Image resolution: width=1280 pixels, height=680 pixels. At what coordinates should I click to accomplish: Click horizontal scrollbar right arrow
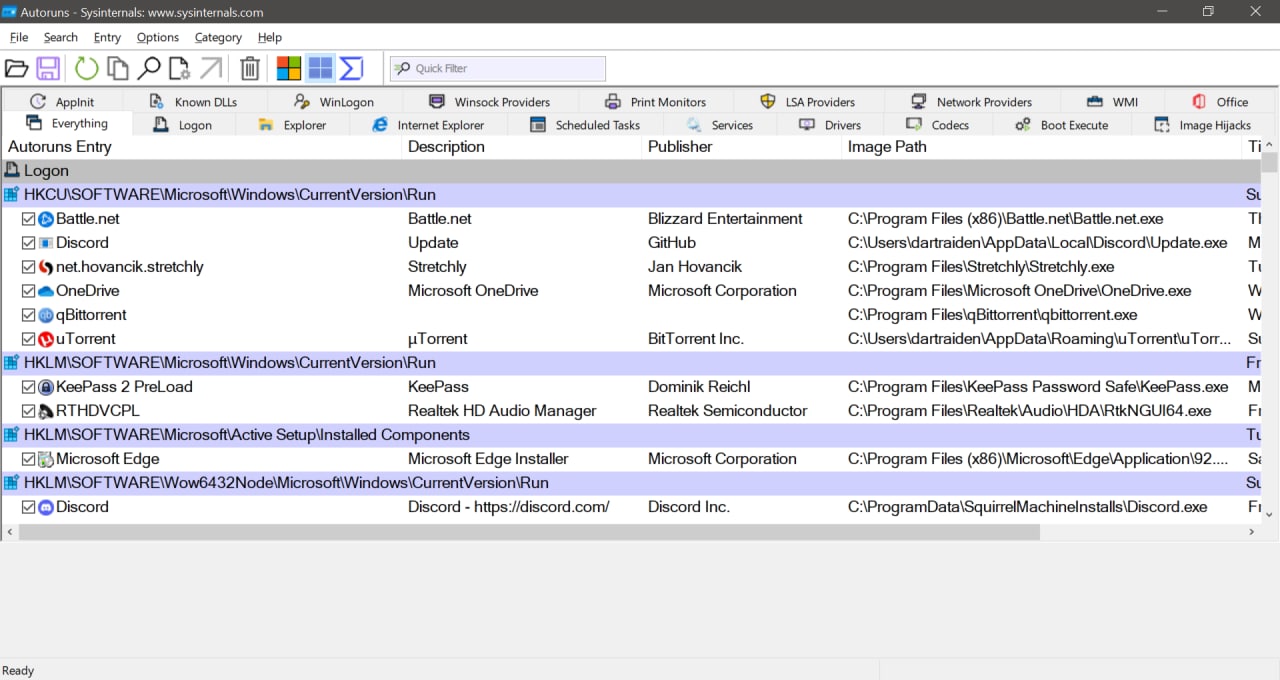pos(1251,533)
